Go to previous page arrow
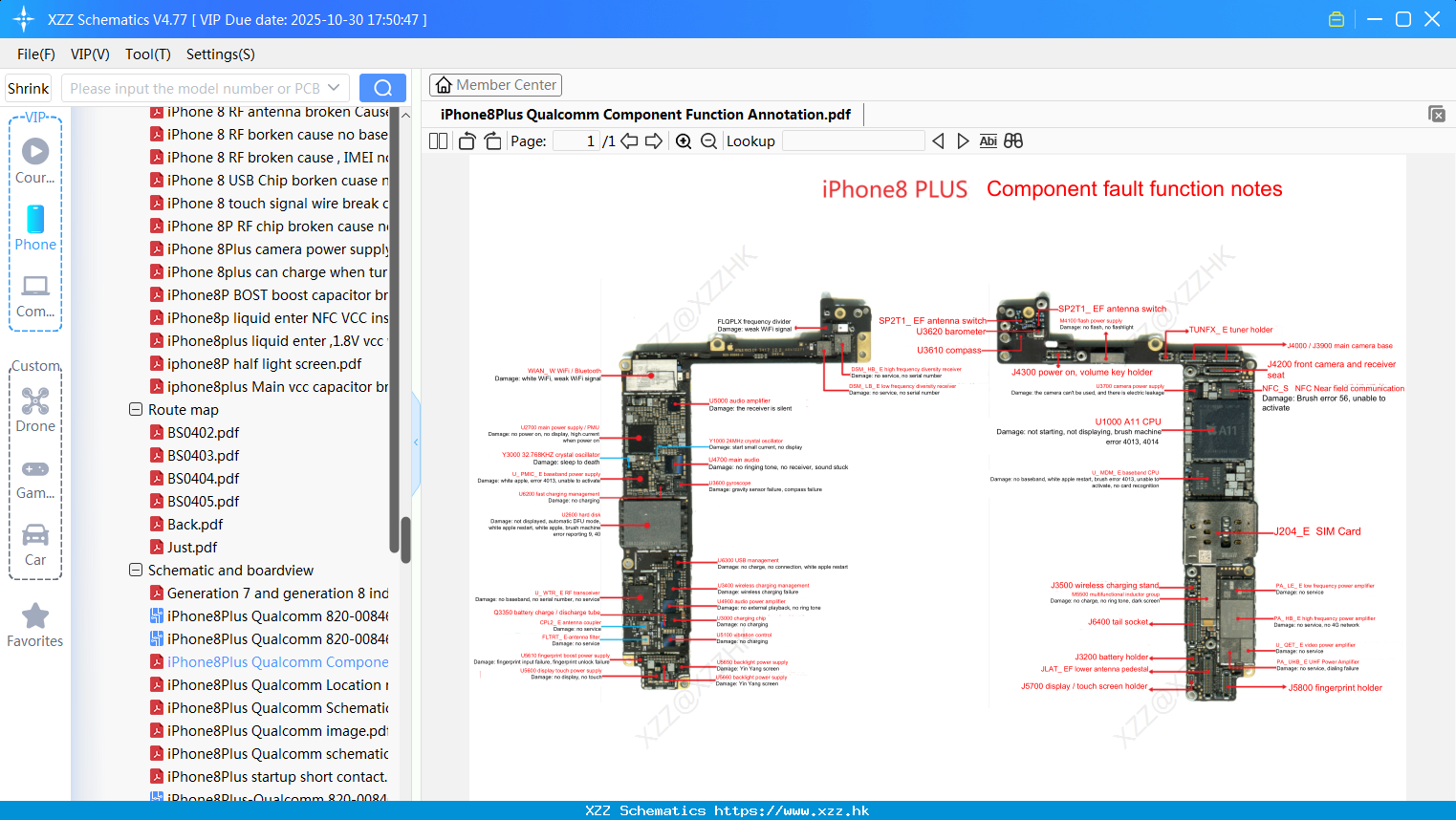The width and height of the screenshot is (1456, 820). [629, 141]
